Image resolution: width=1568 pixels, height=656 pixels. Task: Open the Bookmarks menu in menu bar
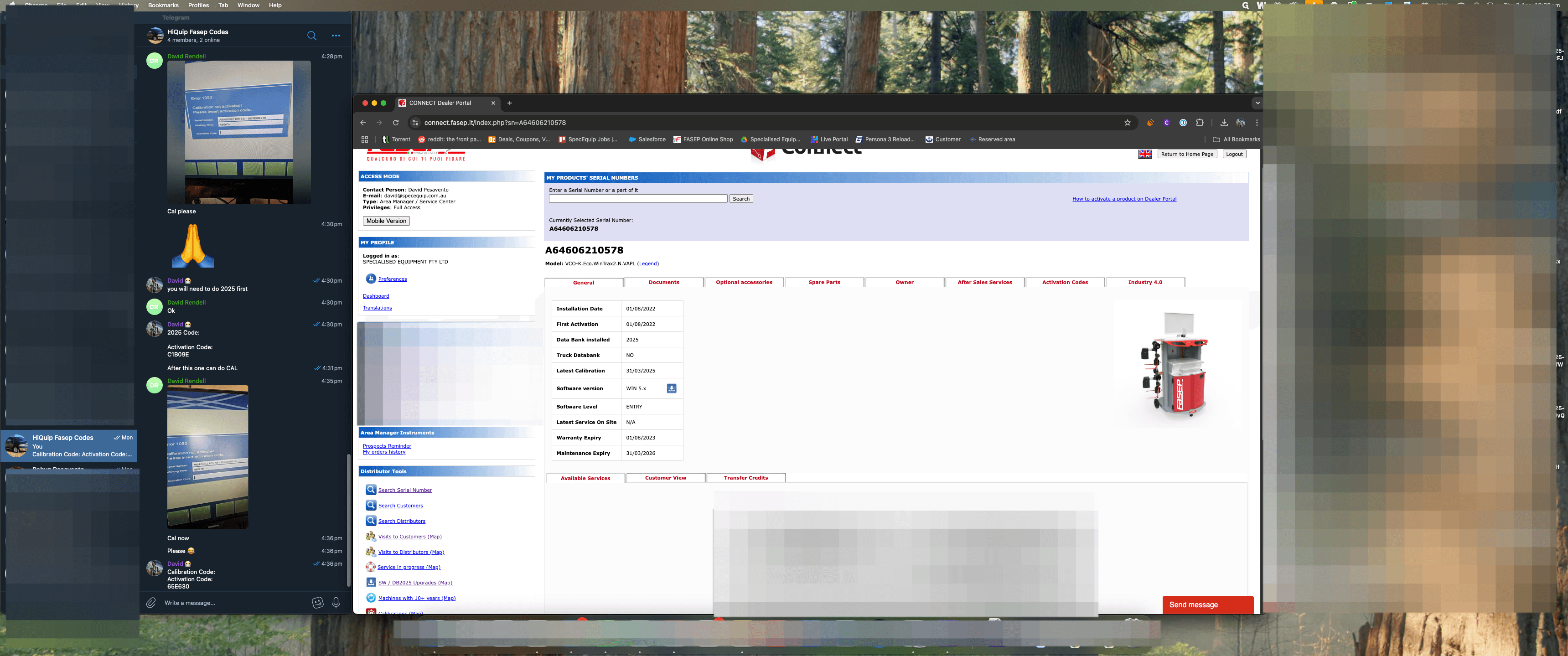[x=163, y=5]
